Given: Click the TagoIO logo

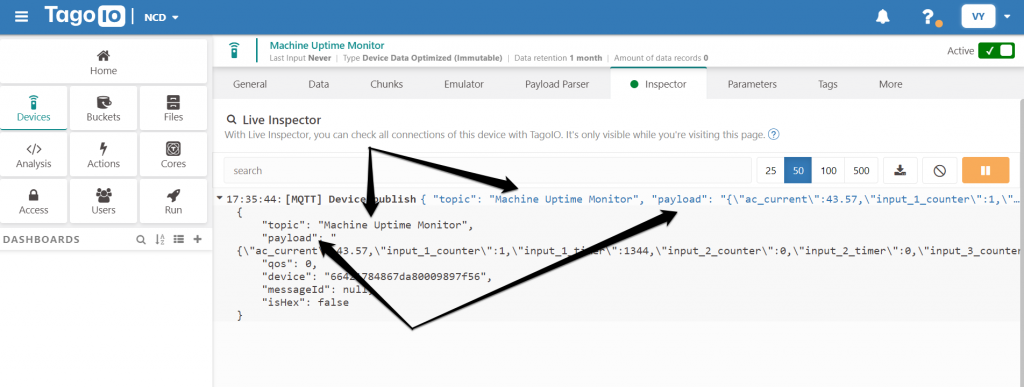Looking at the screenshot, I should coord(84,16).
